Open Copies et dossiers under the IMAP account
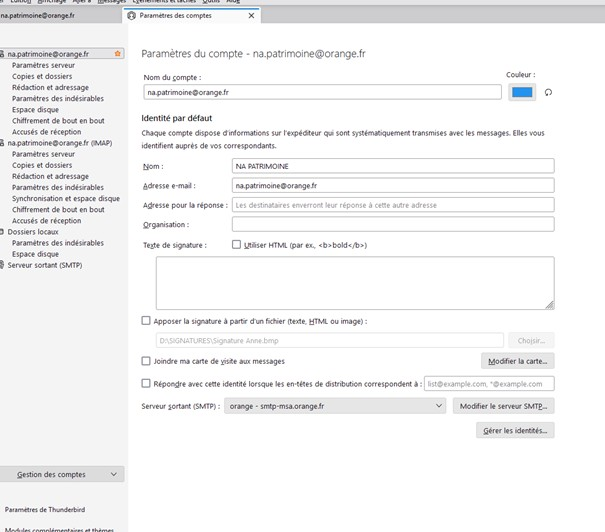This screenshot has width=605, height=532. pos(42,165)
